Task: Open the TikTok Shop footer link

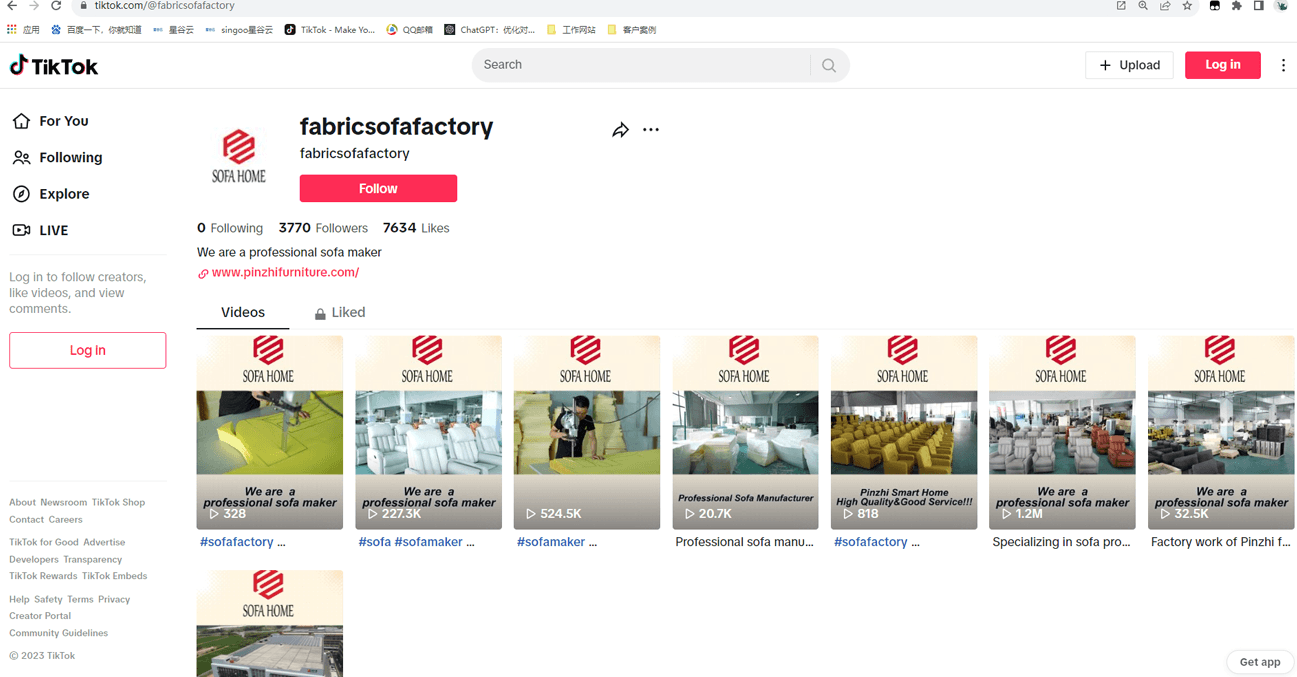Action: pos(118,502)
